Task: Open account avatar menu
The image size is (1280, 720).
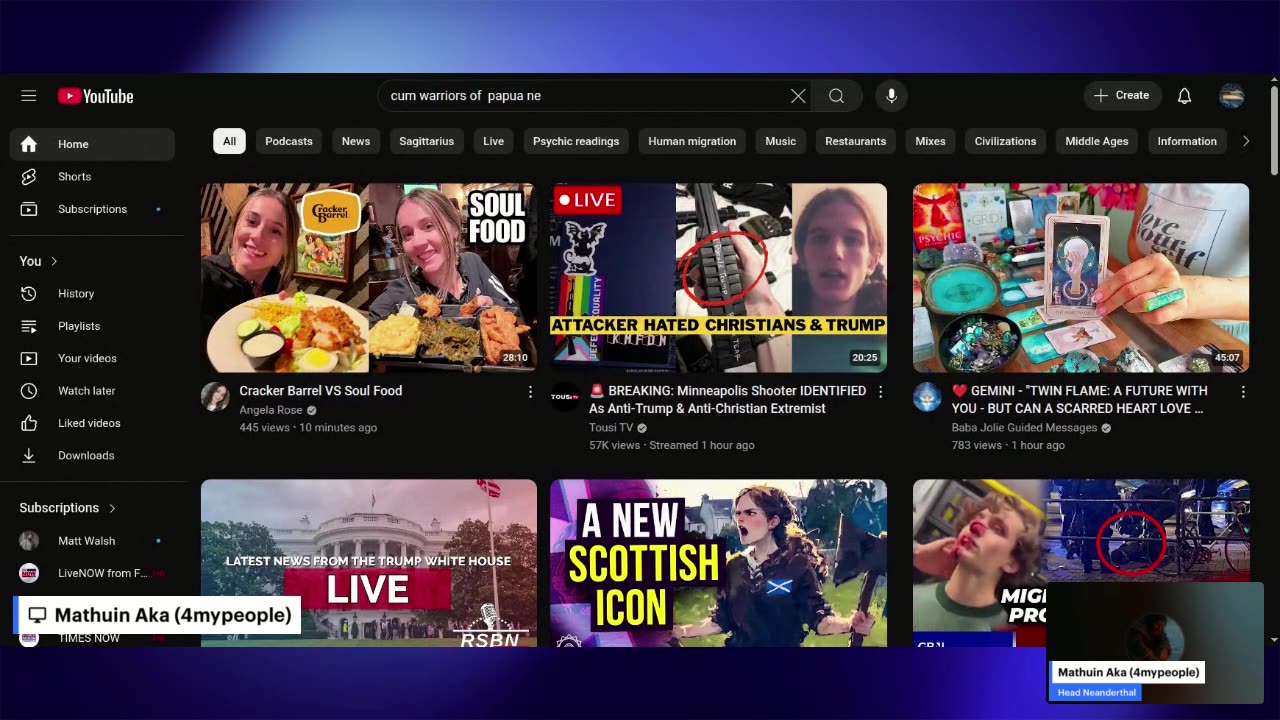Action: (x=1232, y=96)
